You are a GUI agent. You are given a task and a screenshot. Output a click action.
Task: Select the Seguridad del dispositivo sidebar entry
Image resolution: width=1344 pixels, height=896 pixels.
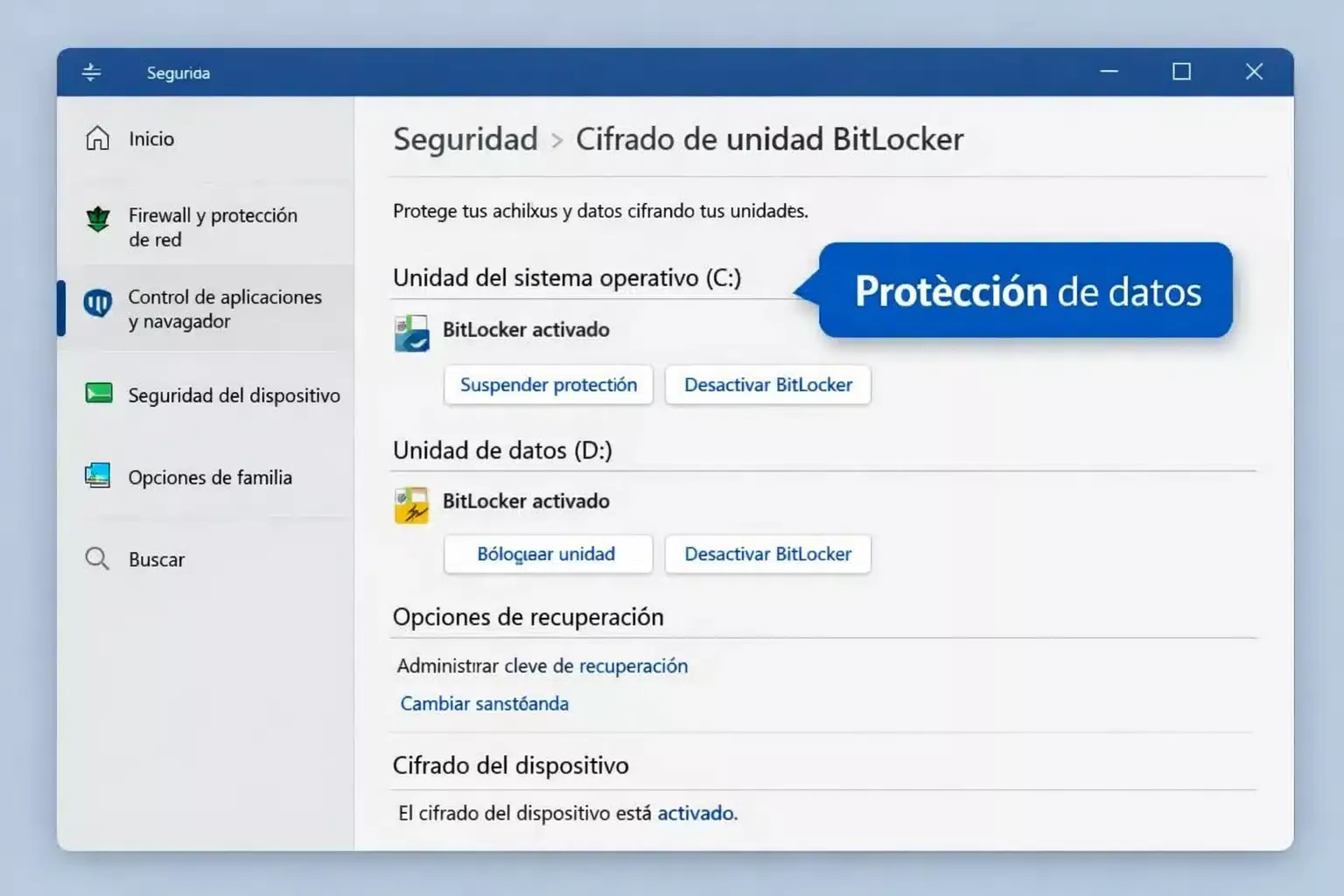click(234, 395)
